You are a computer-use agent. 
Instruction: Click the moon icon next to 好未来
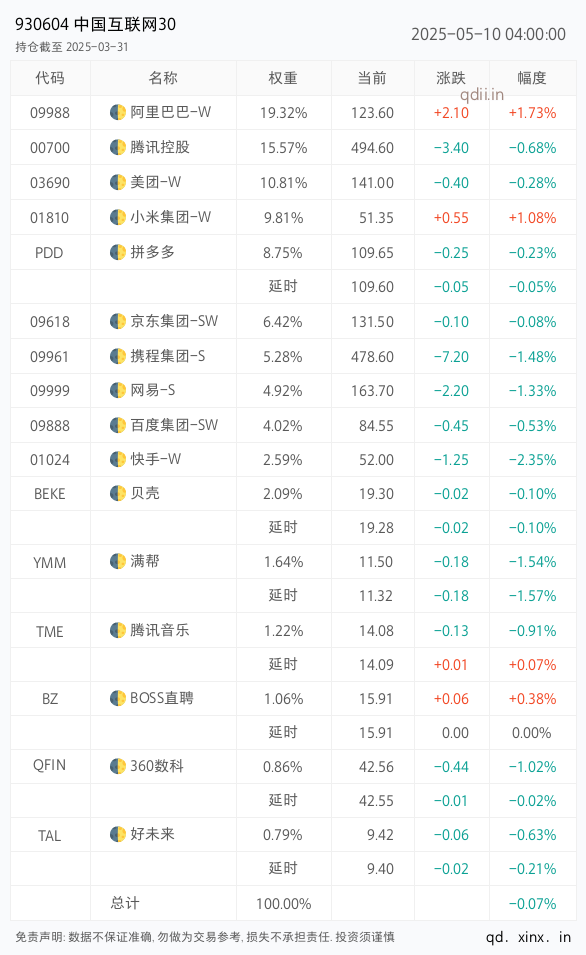tap(118, 834)
